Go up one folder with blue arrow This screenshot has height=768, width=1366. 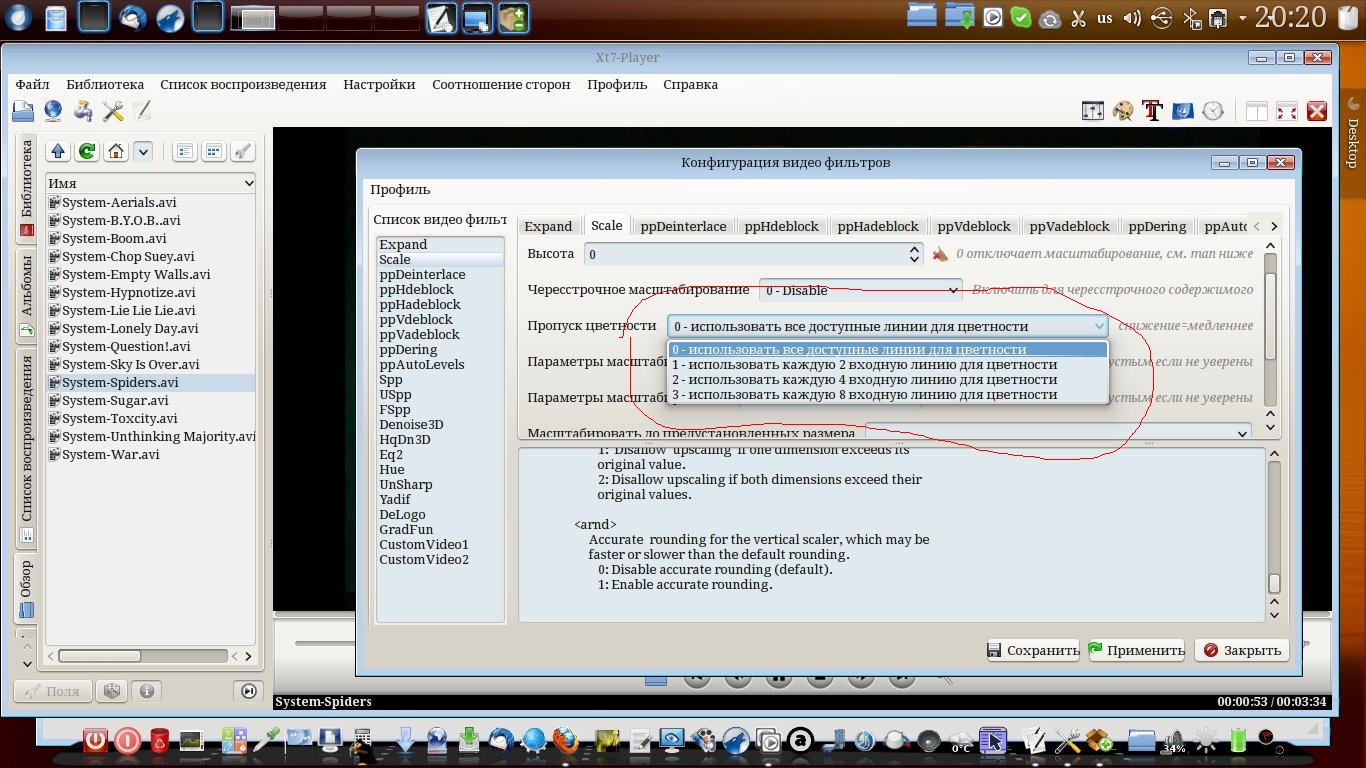[x=58, y=151]
